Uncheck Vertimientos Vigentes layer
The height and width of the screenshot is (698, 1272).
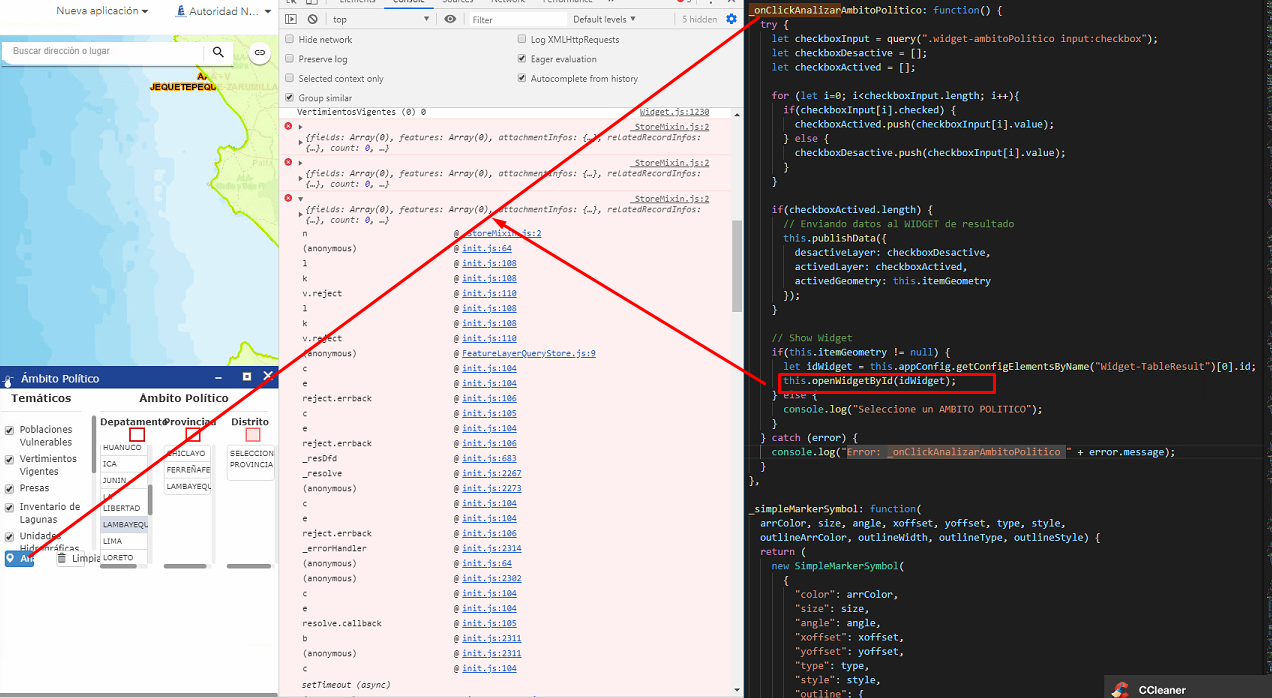pyautogui.click(x=10, y=459)
